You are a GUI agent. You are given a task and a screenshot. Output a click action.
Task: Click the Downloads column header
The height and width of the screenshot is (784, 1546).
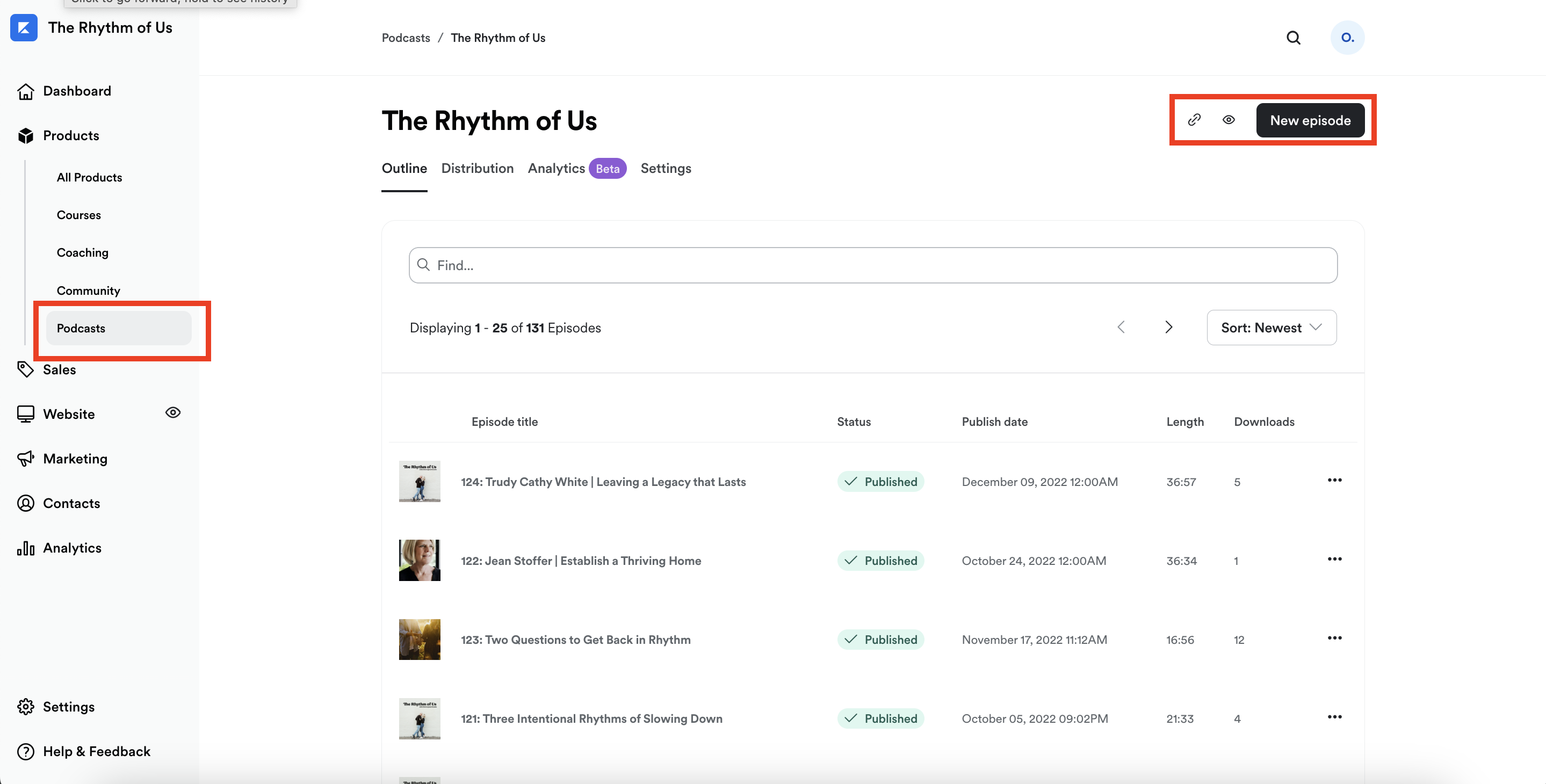tap(1263, 422)
